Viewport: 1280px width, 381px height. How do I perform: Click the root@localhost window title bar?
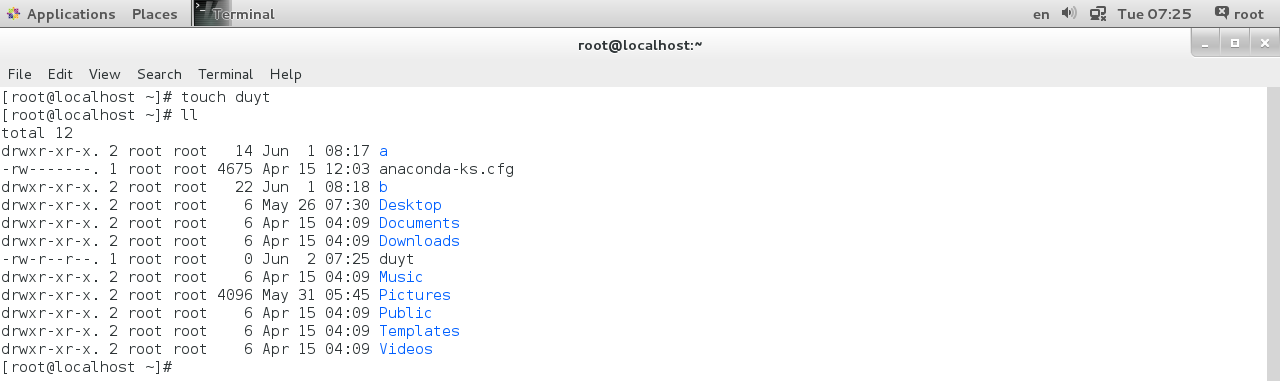[640, 44]
